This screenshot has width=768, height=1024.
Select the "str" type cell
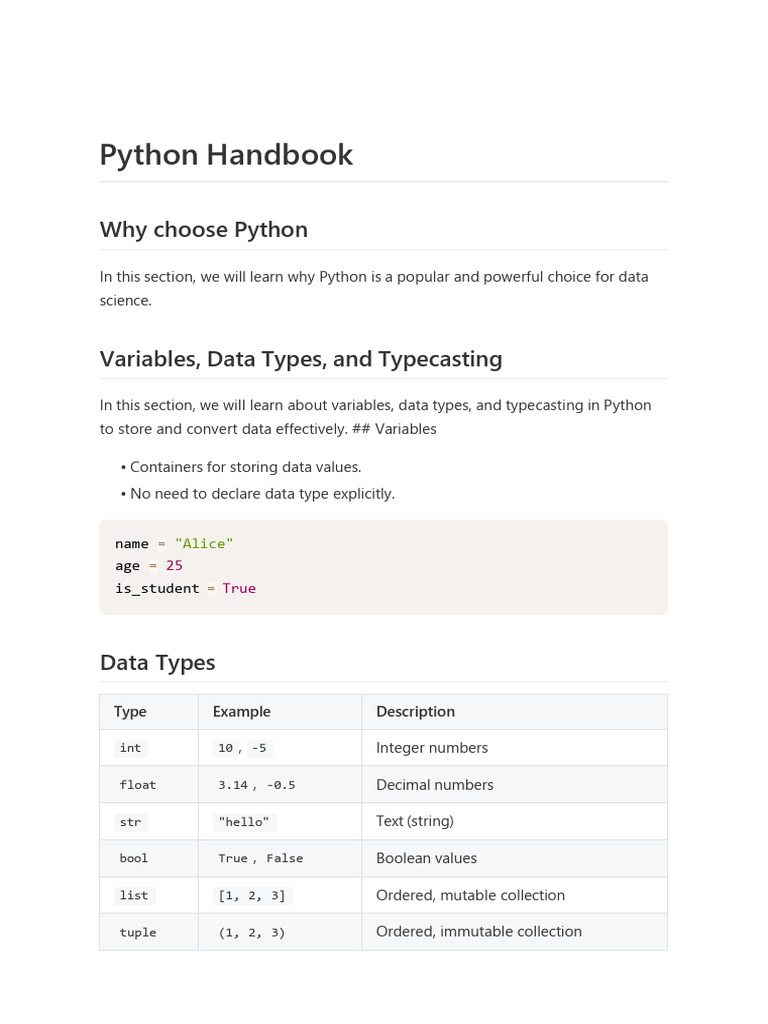[149, 822]
